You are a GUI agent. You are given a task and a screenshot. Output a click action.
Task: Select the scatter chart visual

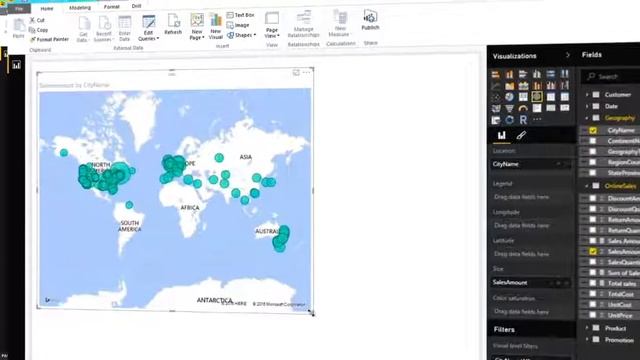[x=496, y=97]
